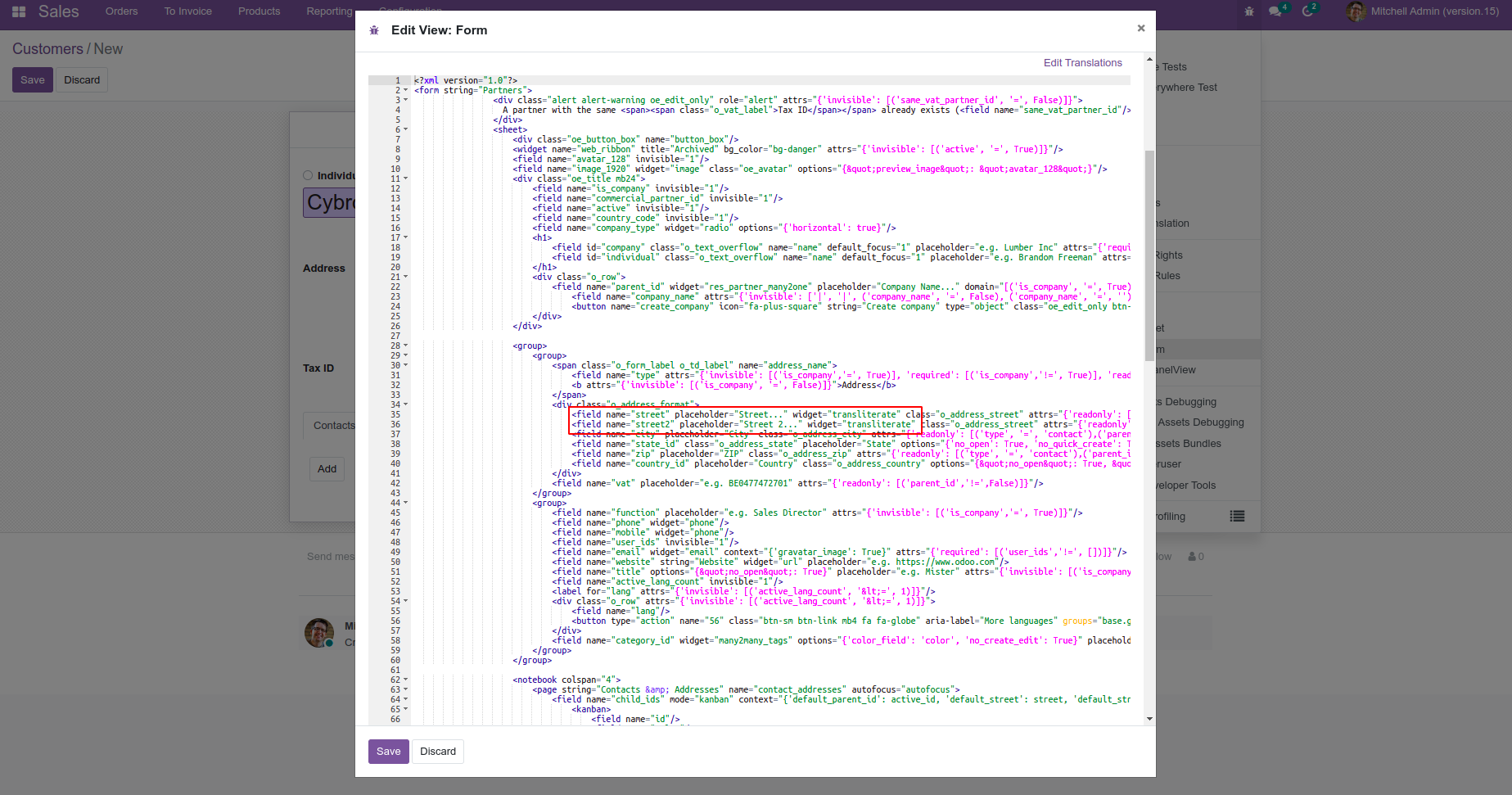The image size is (1512, 795).
Task: Open the activities clock icon
Action: coord(1308,11)
